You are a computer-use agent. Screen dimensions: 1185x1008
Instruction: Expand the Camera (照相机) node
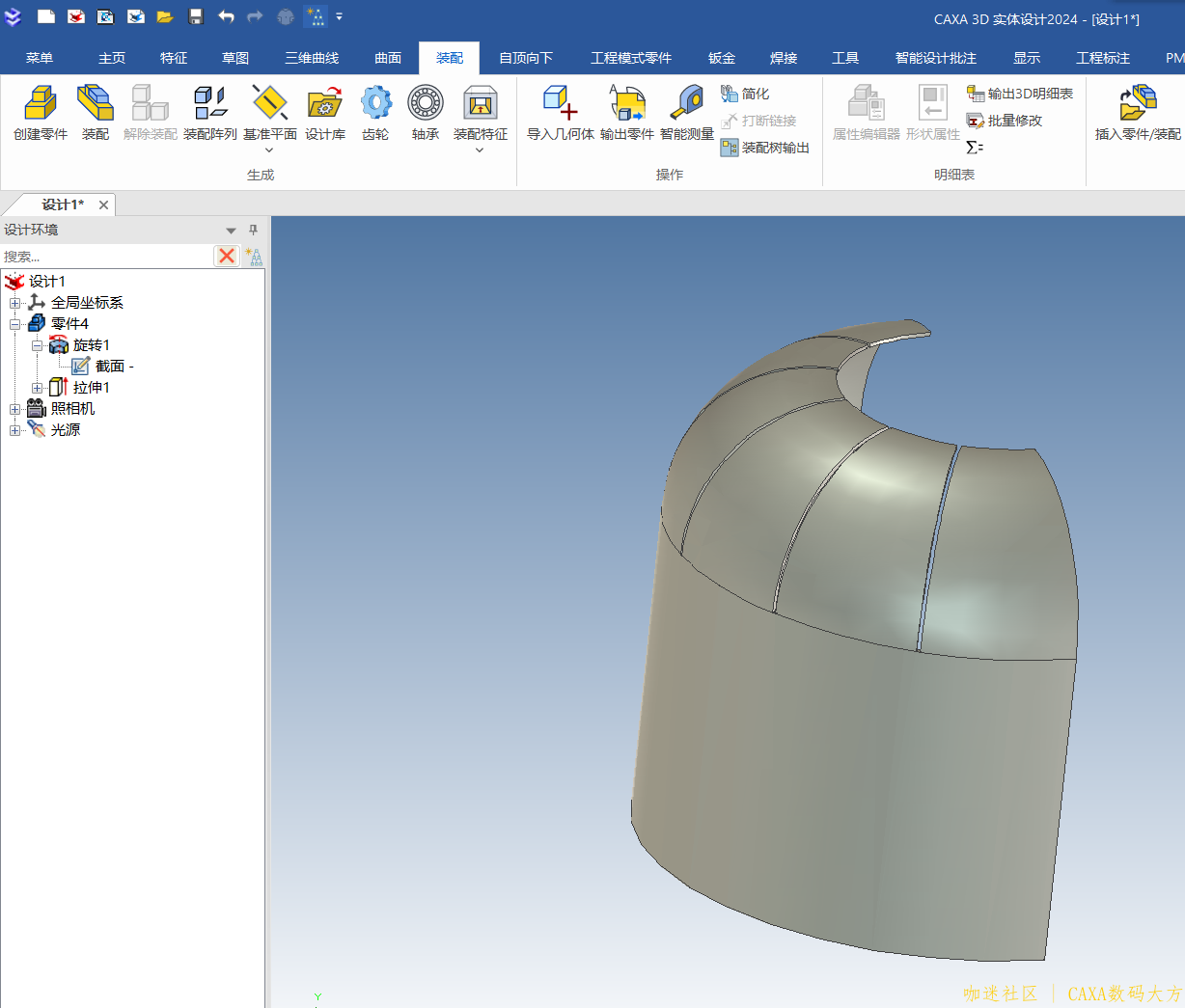[14, 409]
